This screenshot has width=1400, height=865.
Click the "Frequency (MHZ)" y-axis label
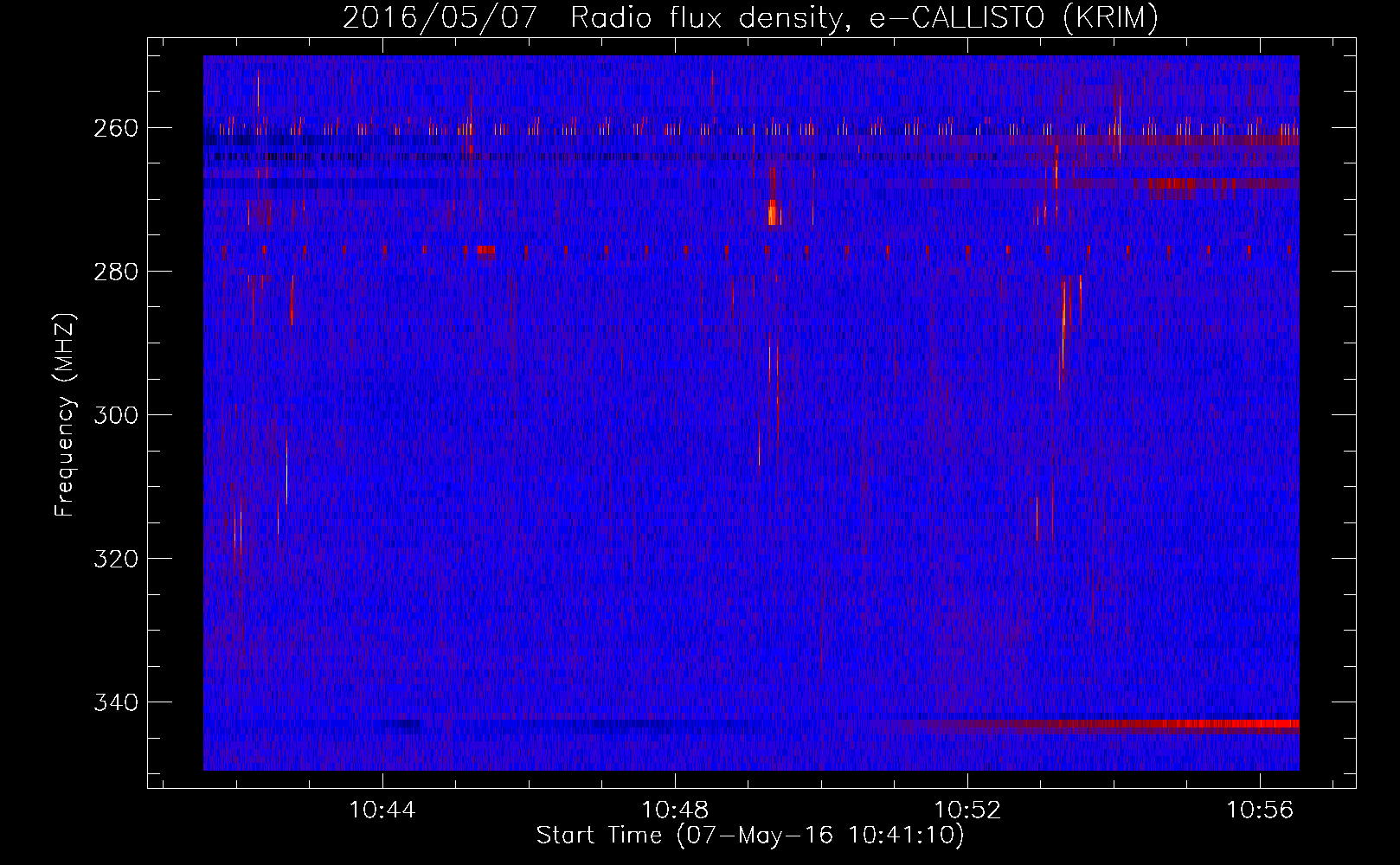tap(65, 414)
